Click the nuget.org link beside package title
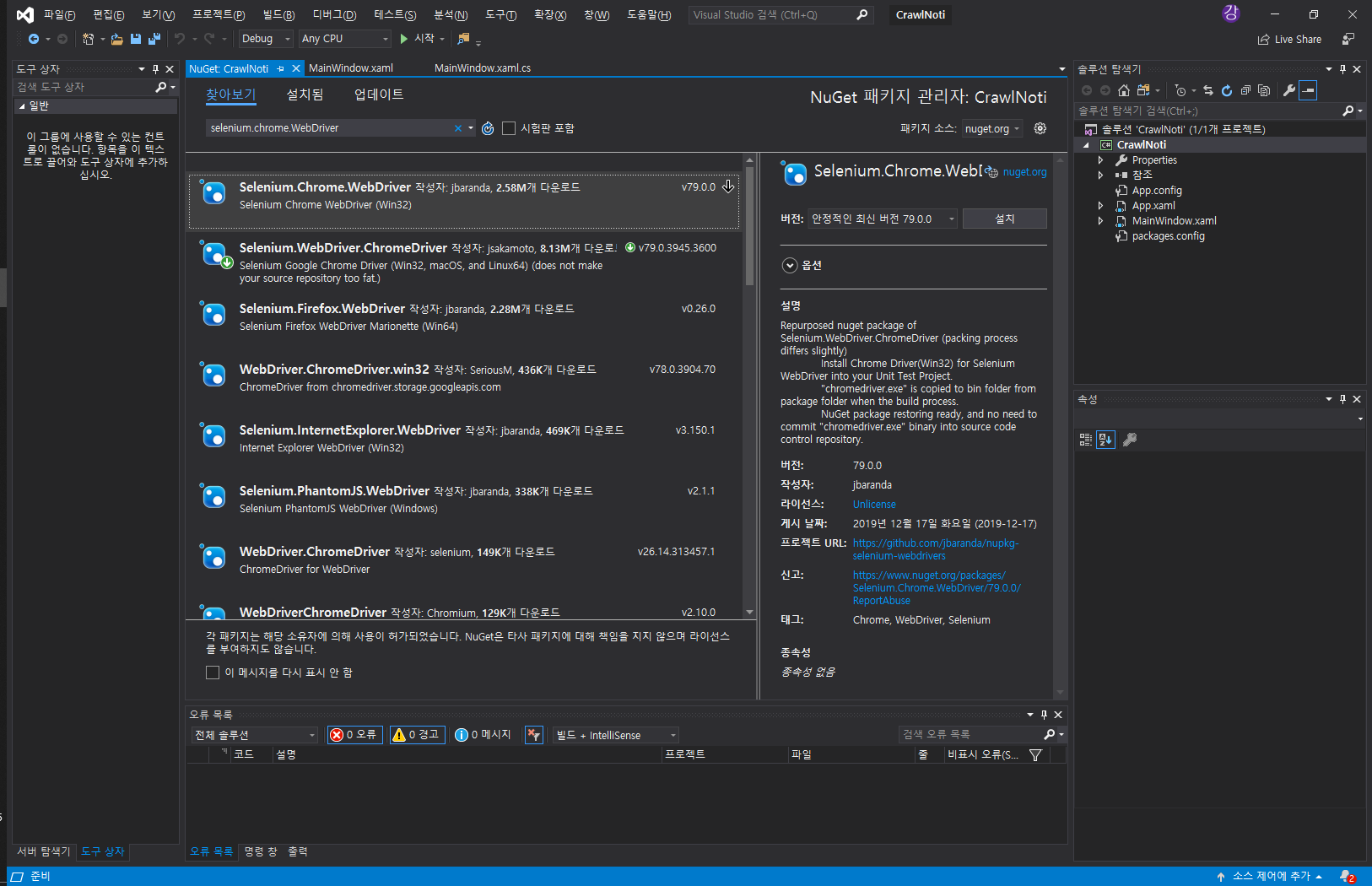 1024,172
